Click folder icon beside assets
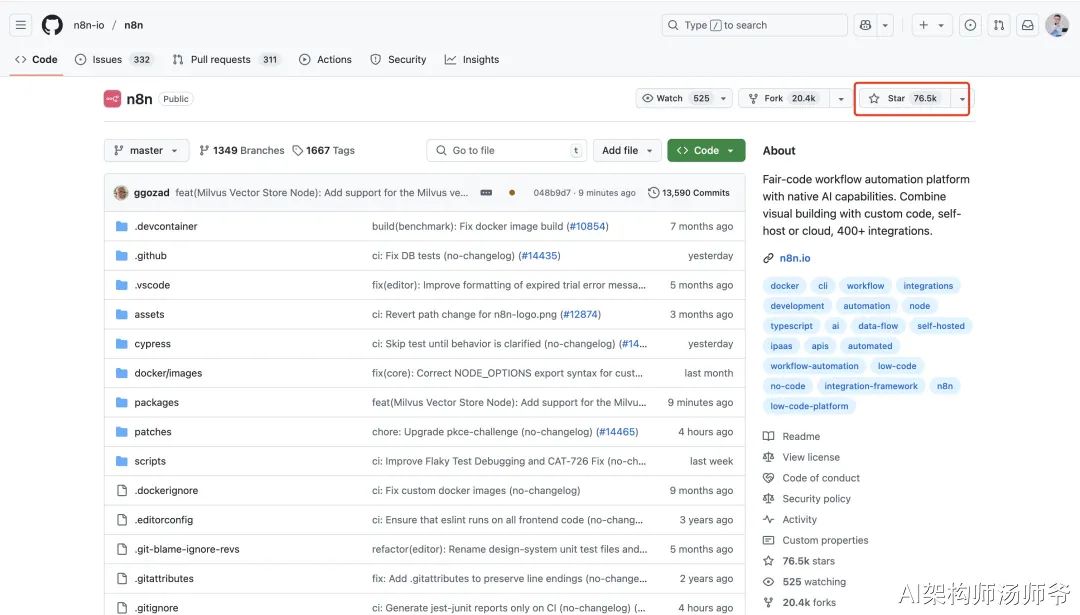This screenshot has height=615, width=1080. (122, 314)
